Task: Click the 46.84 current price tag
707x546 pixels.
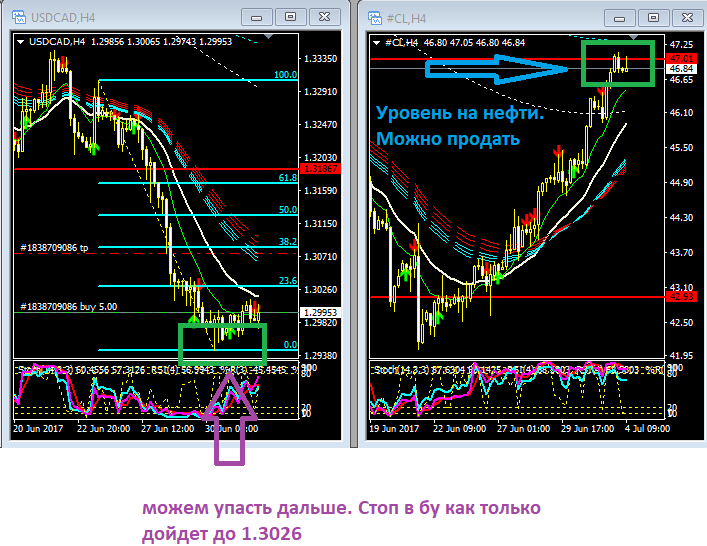Action: click(x=681, y=69)
